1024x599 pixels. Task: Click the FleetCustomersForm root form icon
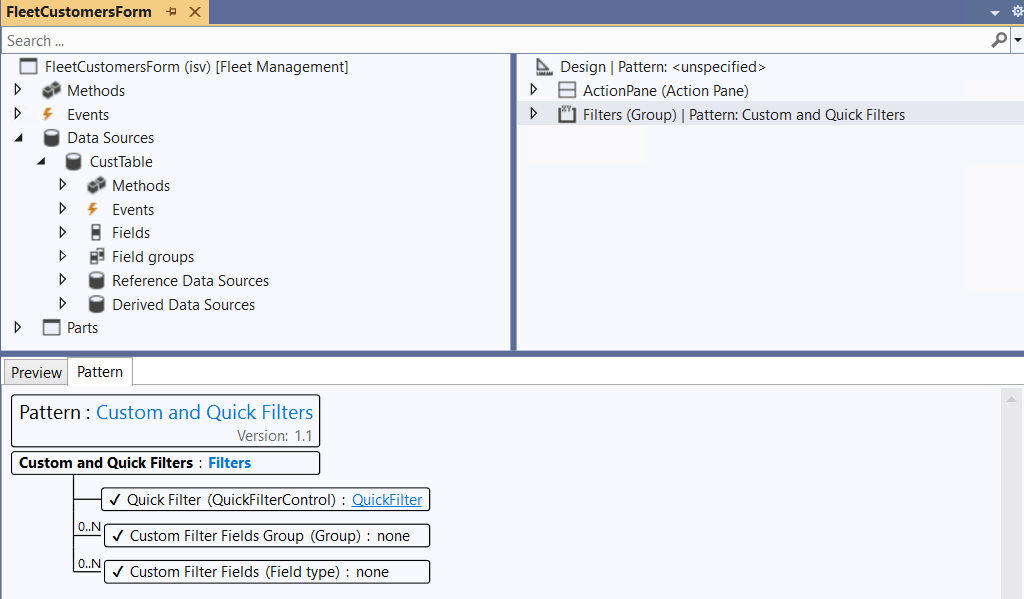click(29, 67)
